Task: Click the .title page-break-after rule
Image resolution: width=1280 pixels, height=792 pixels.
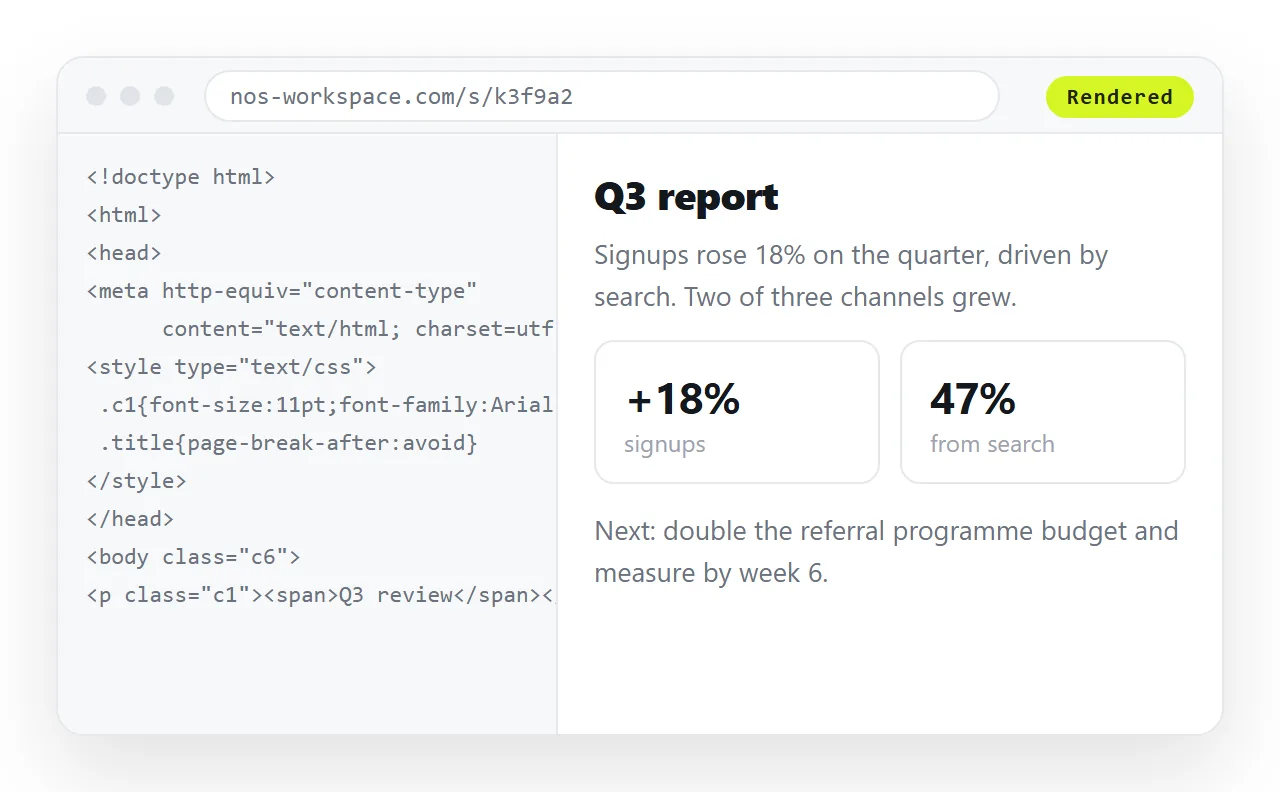Action: click(289, 443)
